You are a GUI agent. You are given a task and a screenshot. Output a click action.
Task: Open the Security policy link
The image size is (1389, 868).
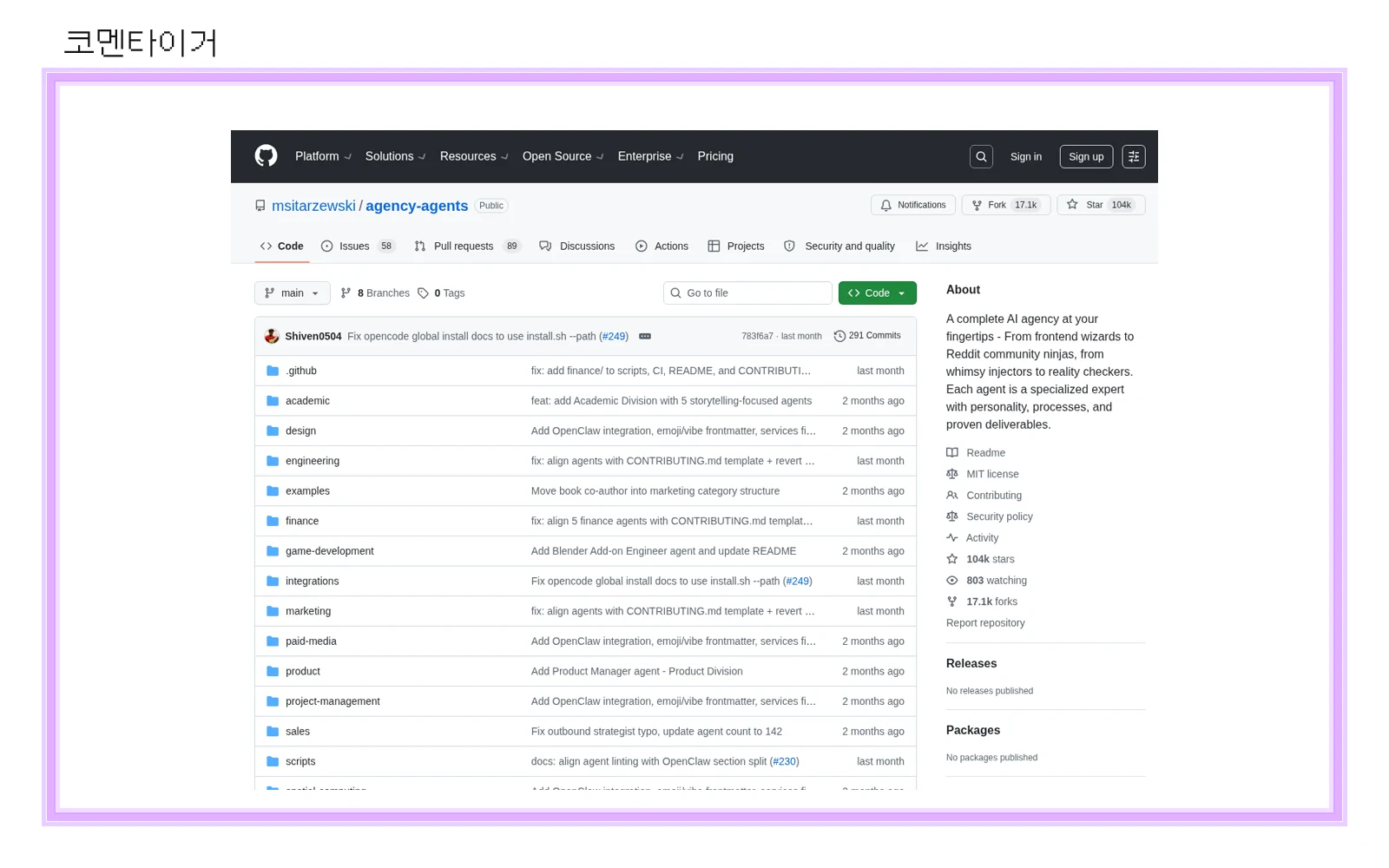(x=990, y=517)
